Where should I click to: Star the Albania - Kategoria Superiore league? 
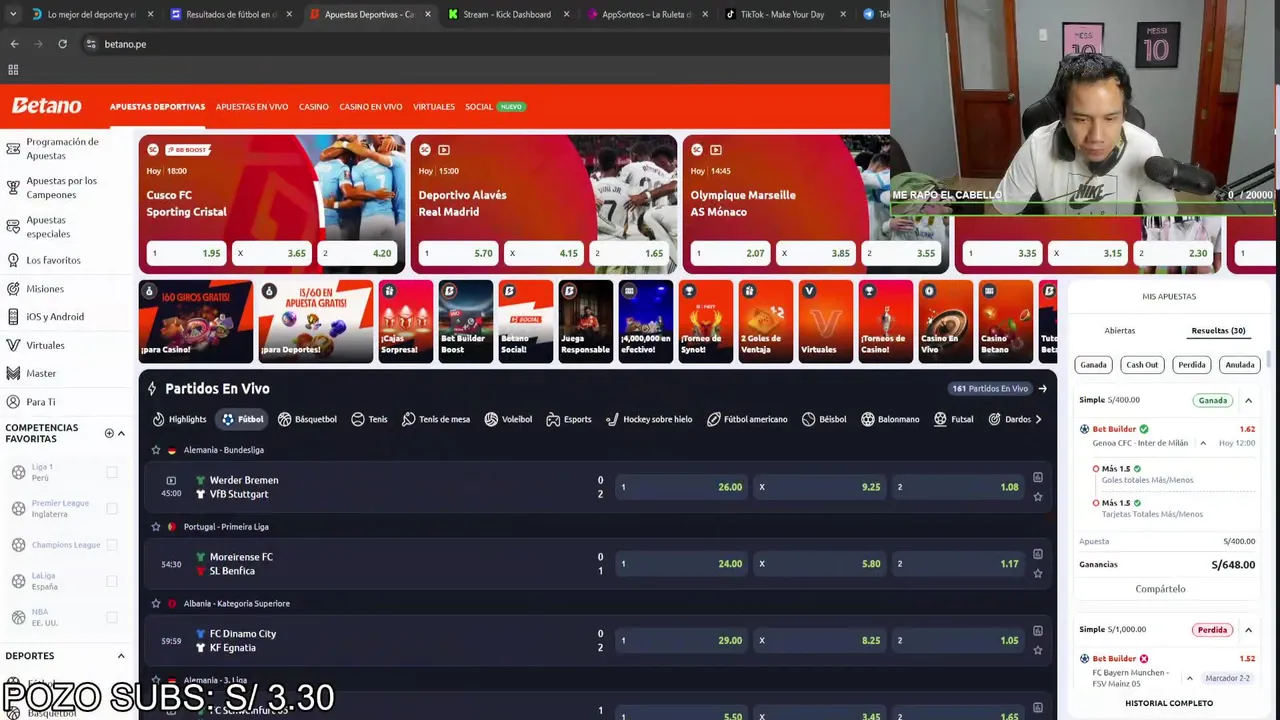pos(156,604)
